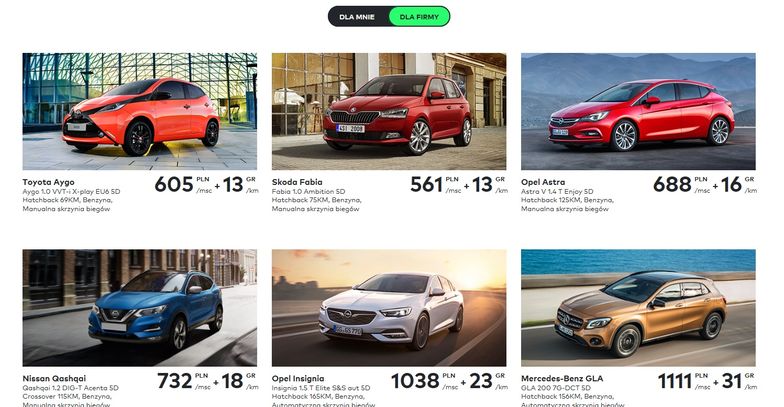Viewport: 784px width, 407px height.
Task: Click the Skoda Fabia title link
Action: (297, 182)
